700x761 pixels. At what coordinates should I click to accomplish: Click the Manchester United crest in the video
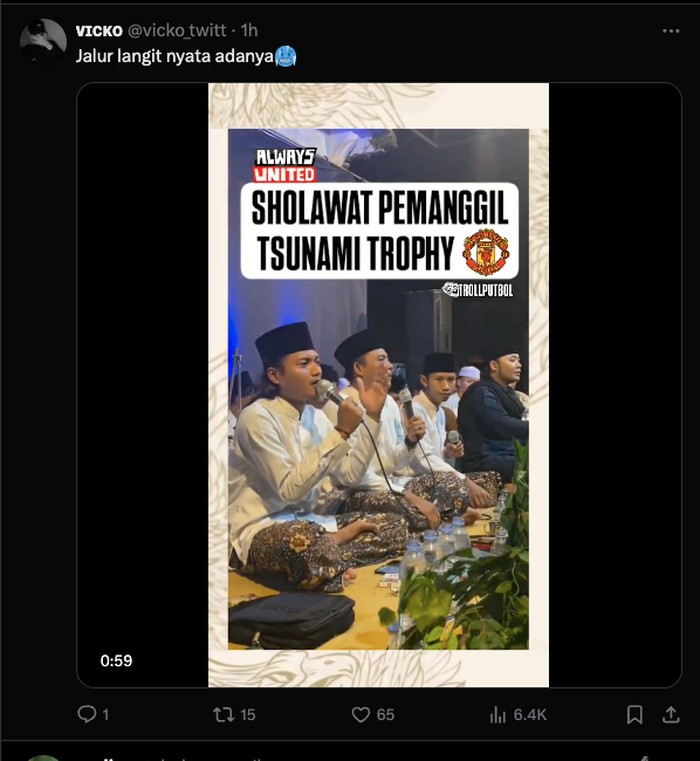click(487, 253)
